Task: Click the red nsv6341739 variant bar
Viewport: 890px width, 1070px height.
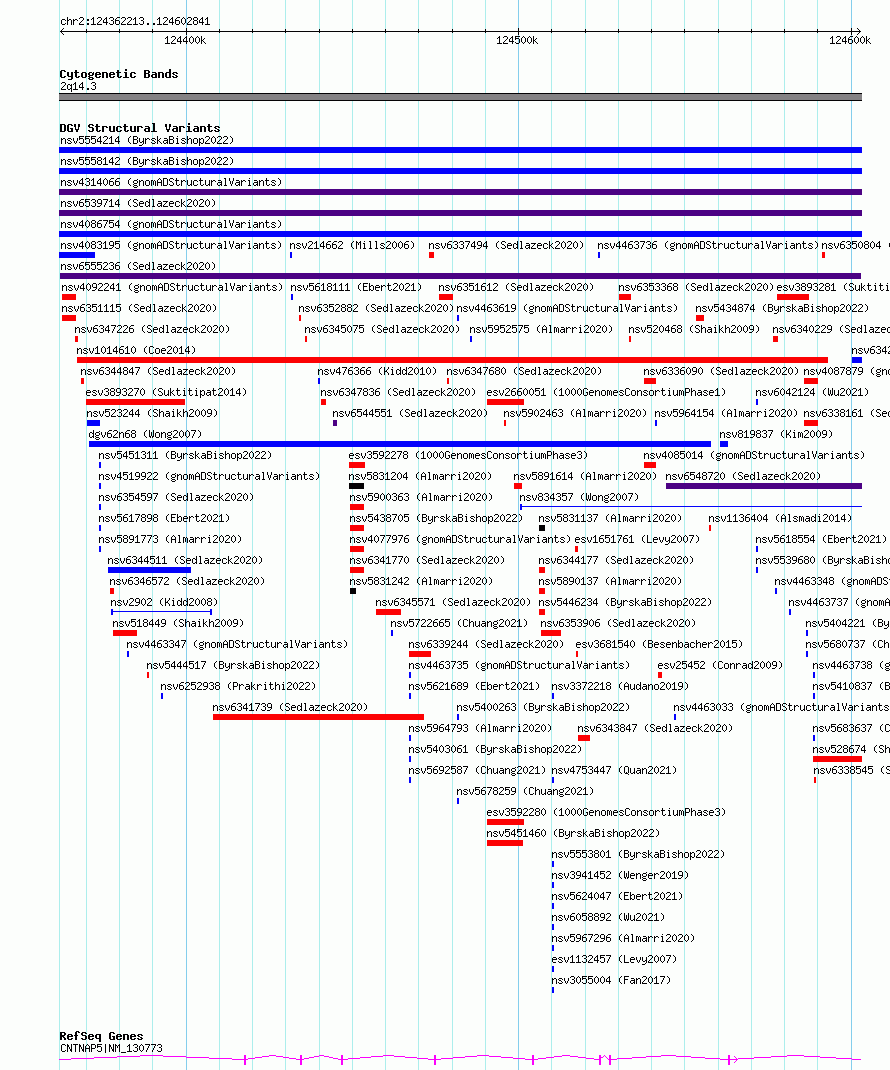Action: 318,717
